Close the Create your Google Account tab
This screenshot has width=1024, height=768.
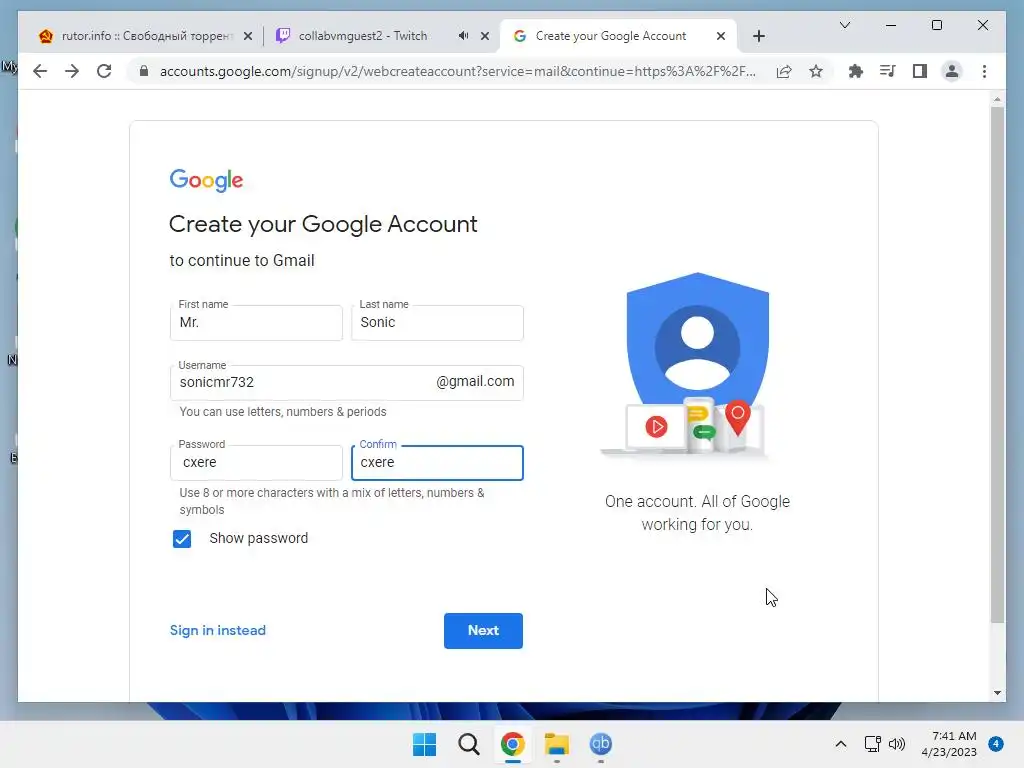click(720, 37)
